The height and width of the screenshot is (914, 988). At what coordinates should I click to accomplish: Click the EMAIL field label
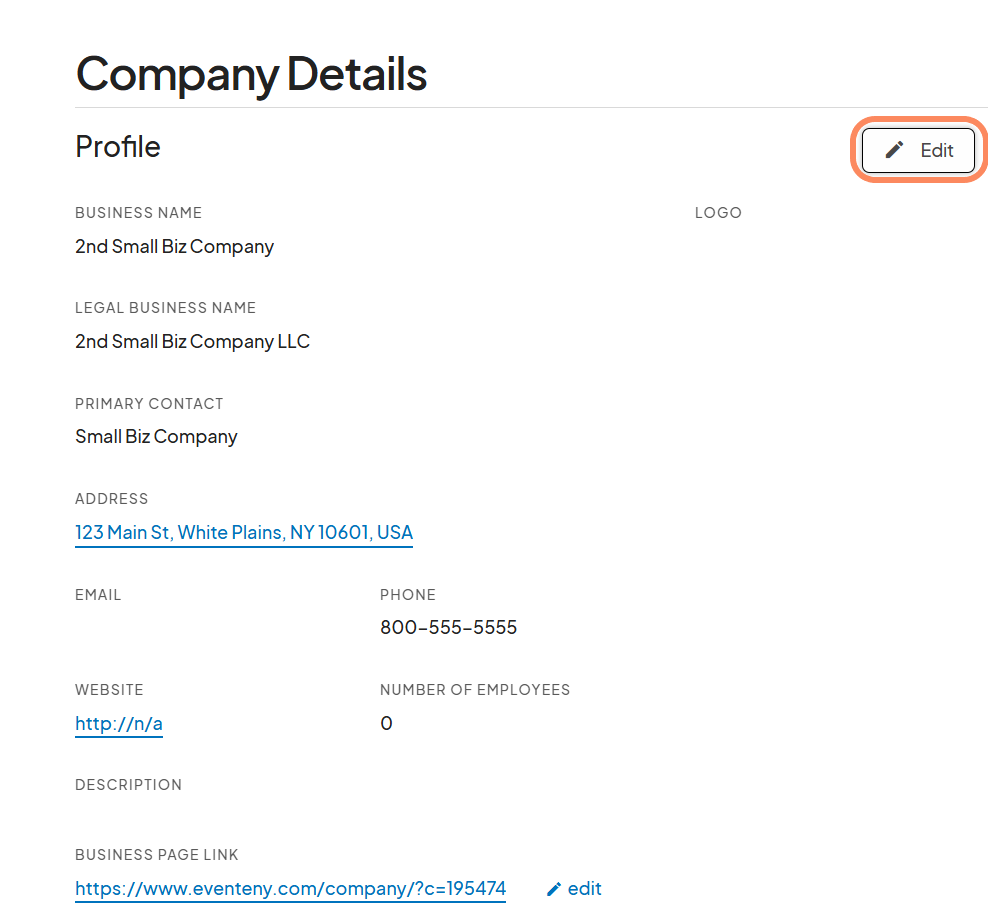tap(98, 595)
